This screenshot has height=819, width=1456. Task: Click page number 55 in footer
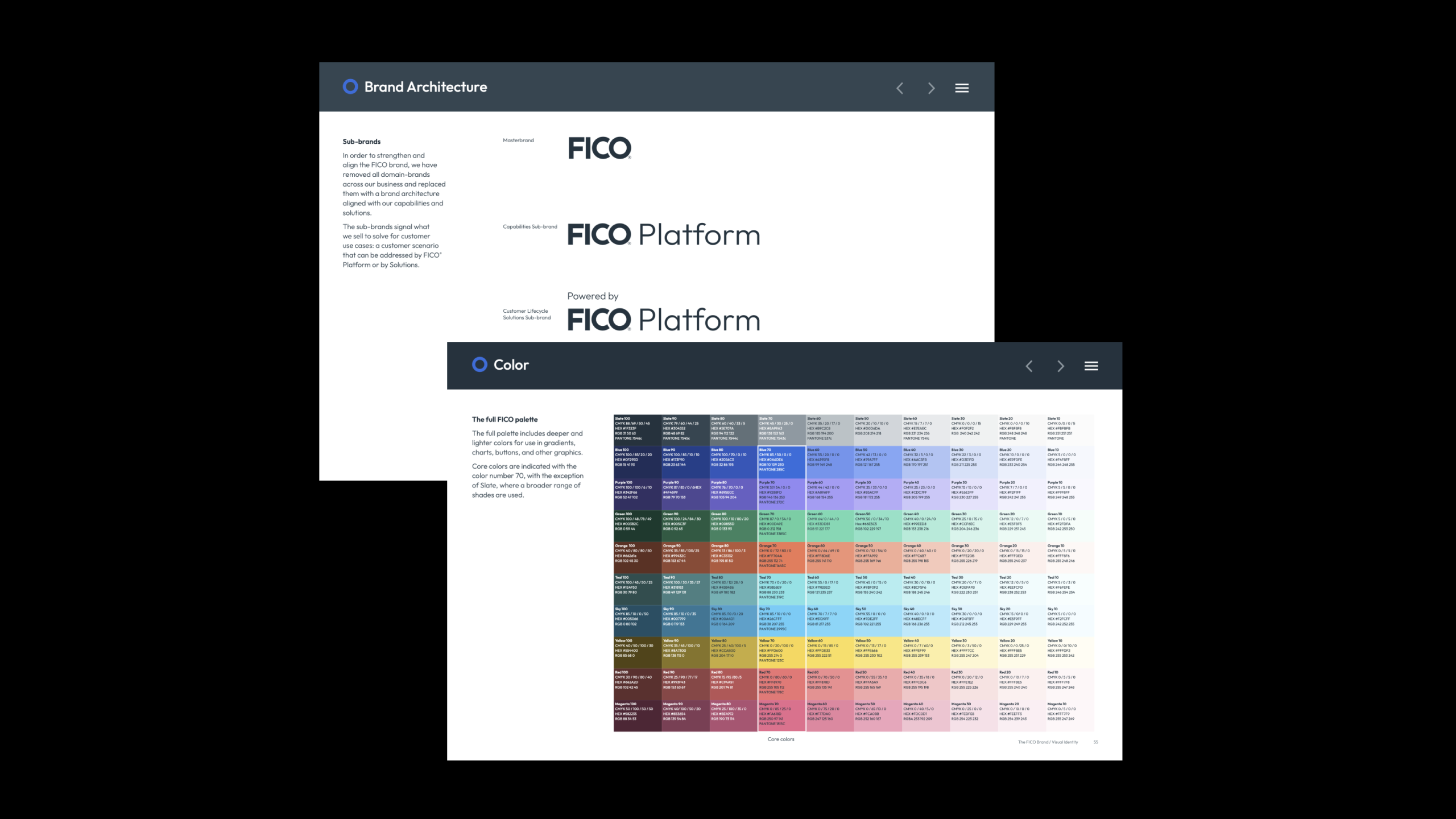[1095, 742]
